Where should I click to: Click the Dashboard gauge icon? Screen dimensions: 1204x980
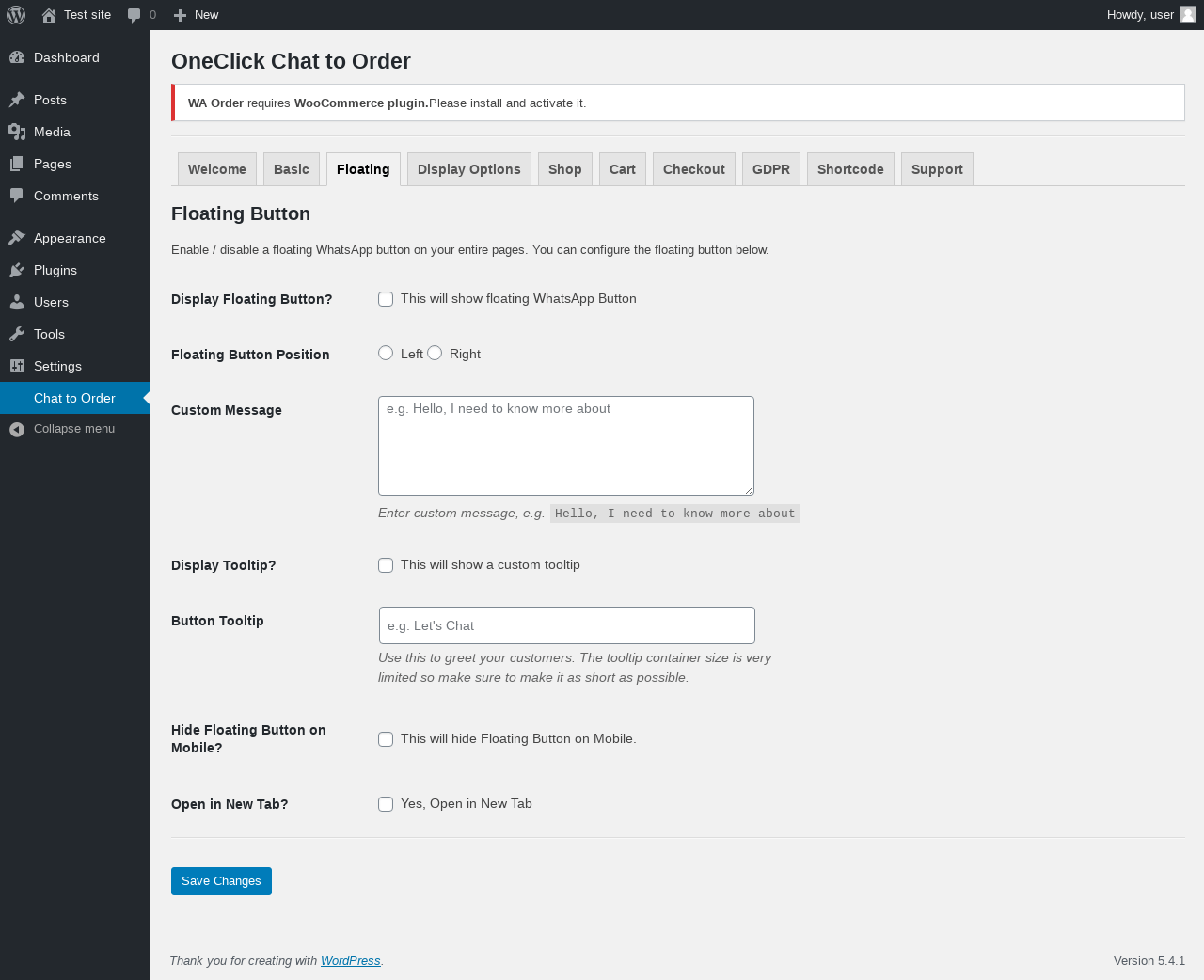17,57
